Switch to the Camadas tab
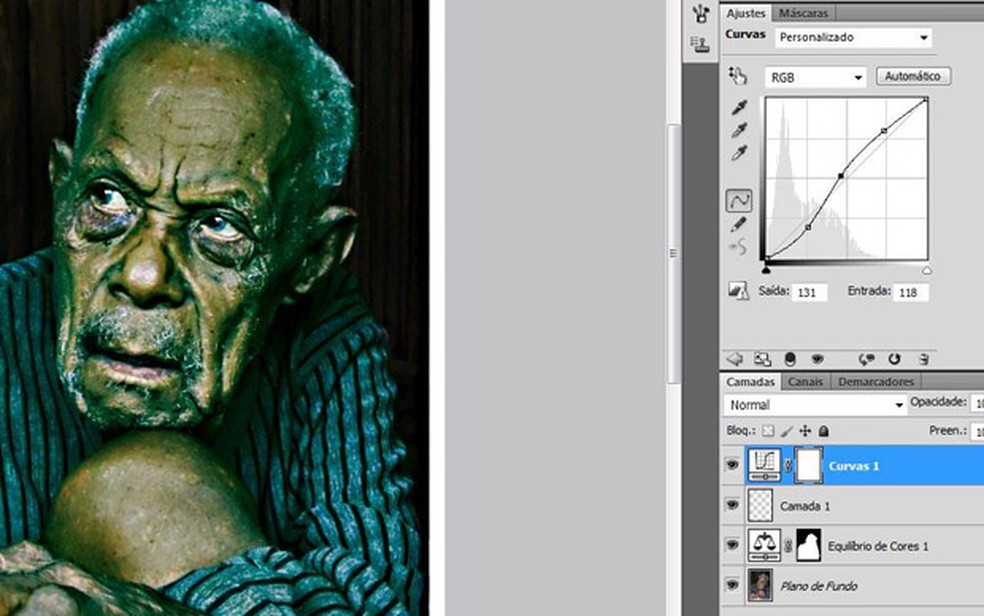The width and height of the screenshot is (984, 616). (x=750, y=381)
